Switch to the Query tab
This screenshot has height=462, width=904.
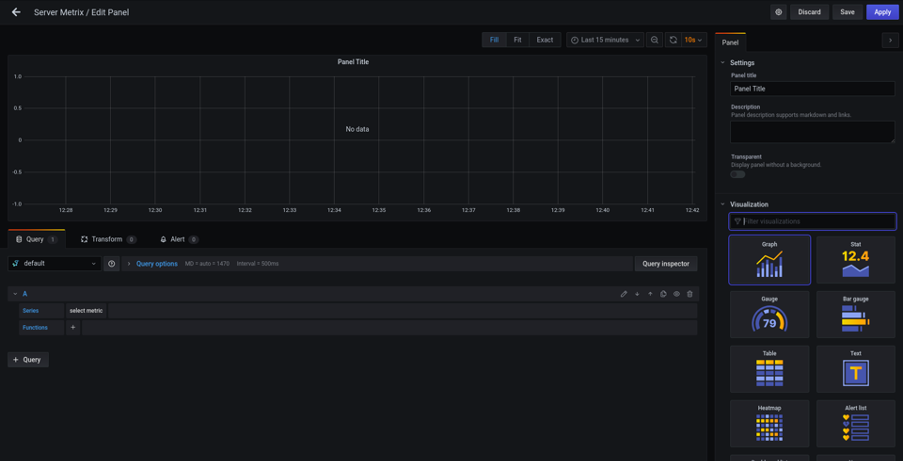coord(36,239)
